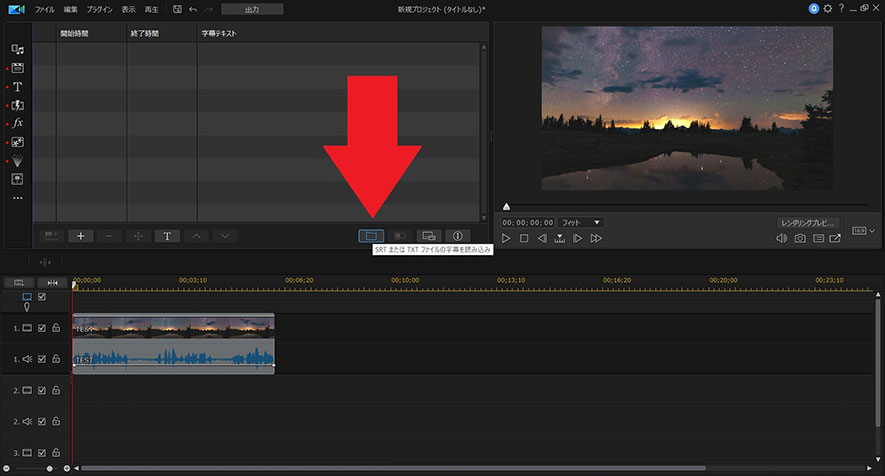The width and height of the screenshot is (885, 476).
Task: Open the 編集 menu
Action: pos(71,10)
